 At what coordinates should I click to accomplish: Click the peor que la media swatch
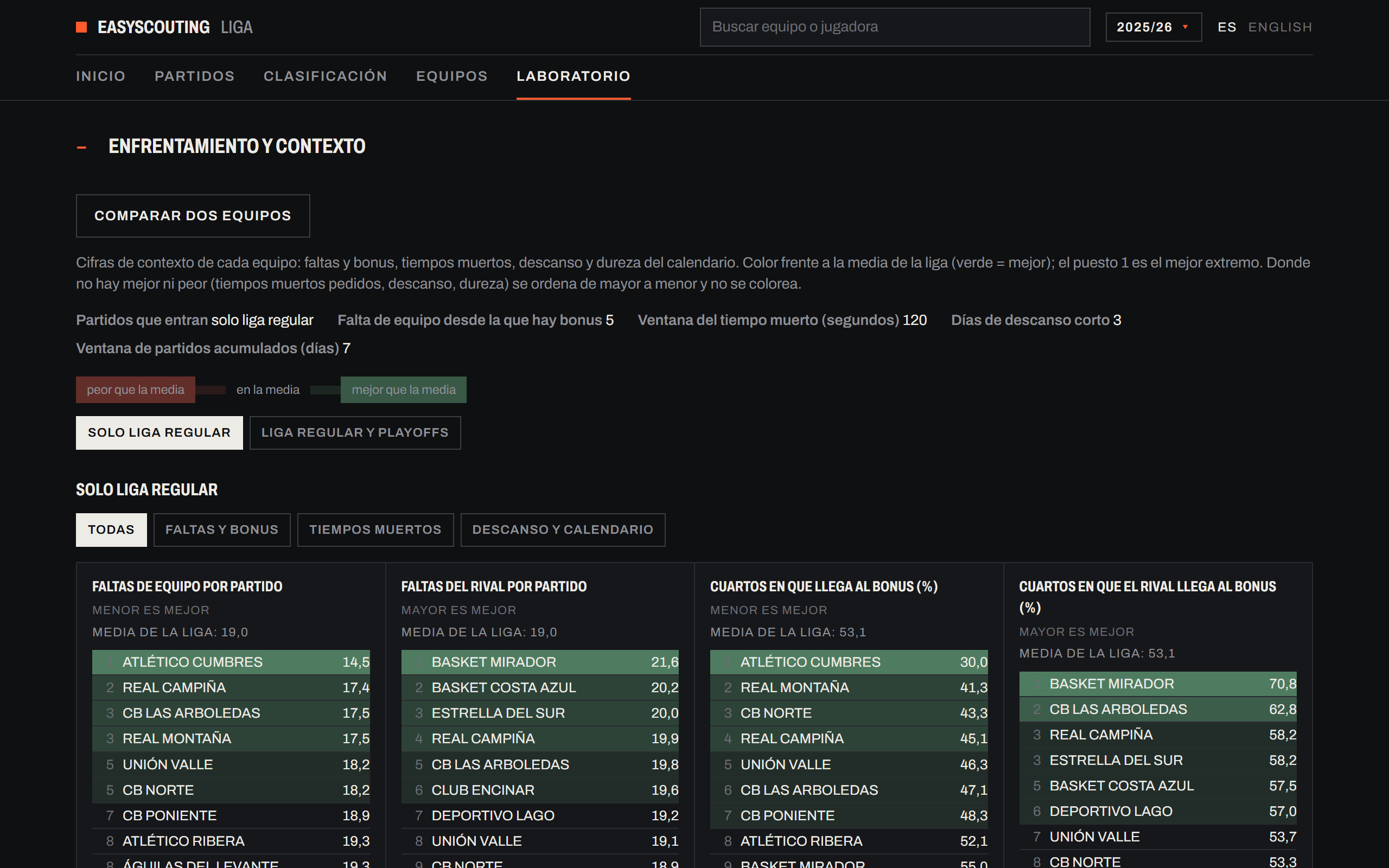pos(136,390)
